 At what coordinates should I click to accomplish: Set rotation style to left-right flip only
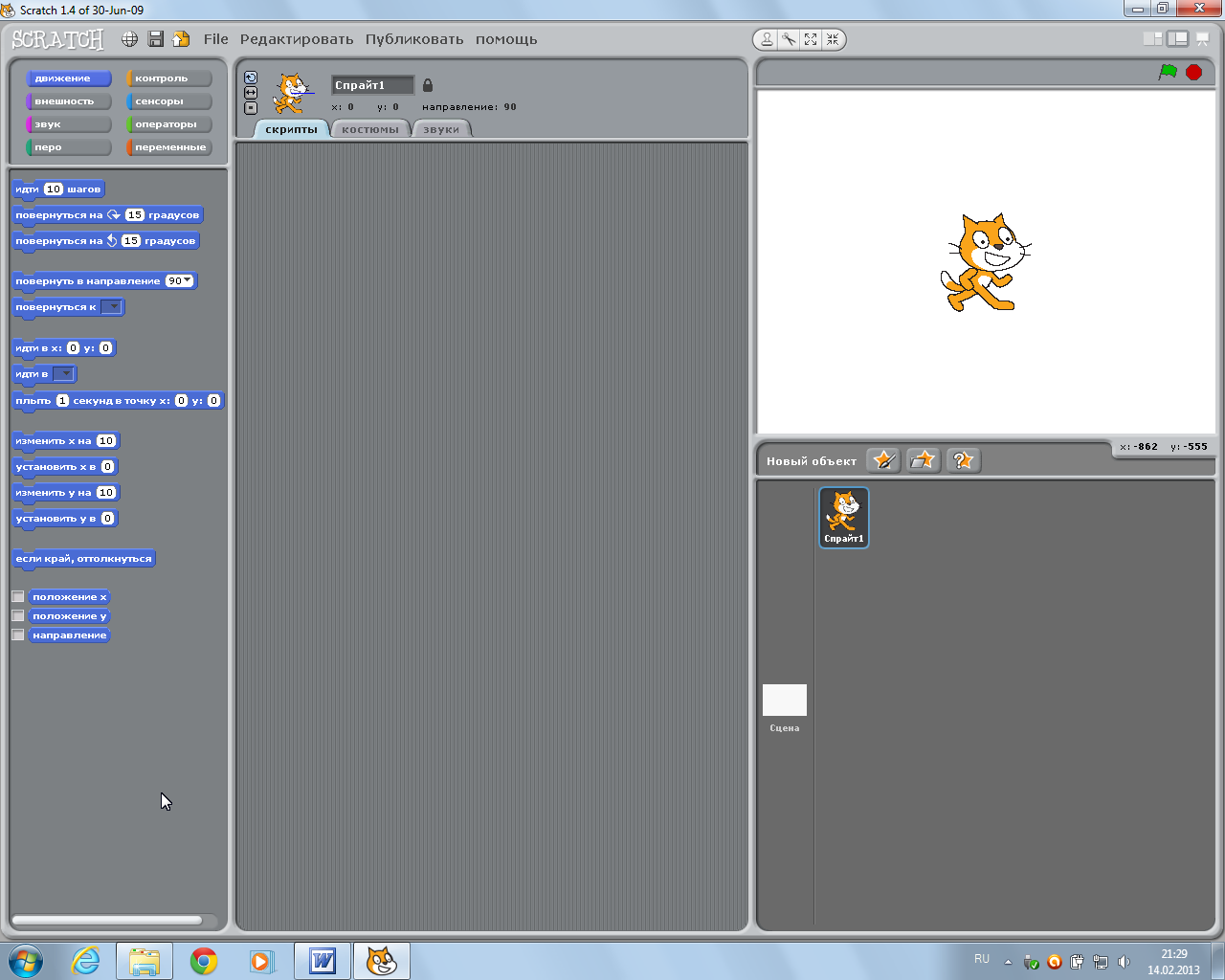[x=251, y=93]
